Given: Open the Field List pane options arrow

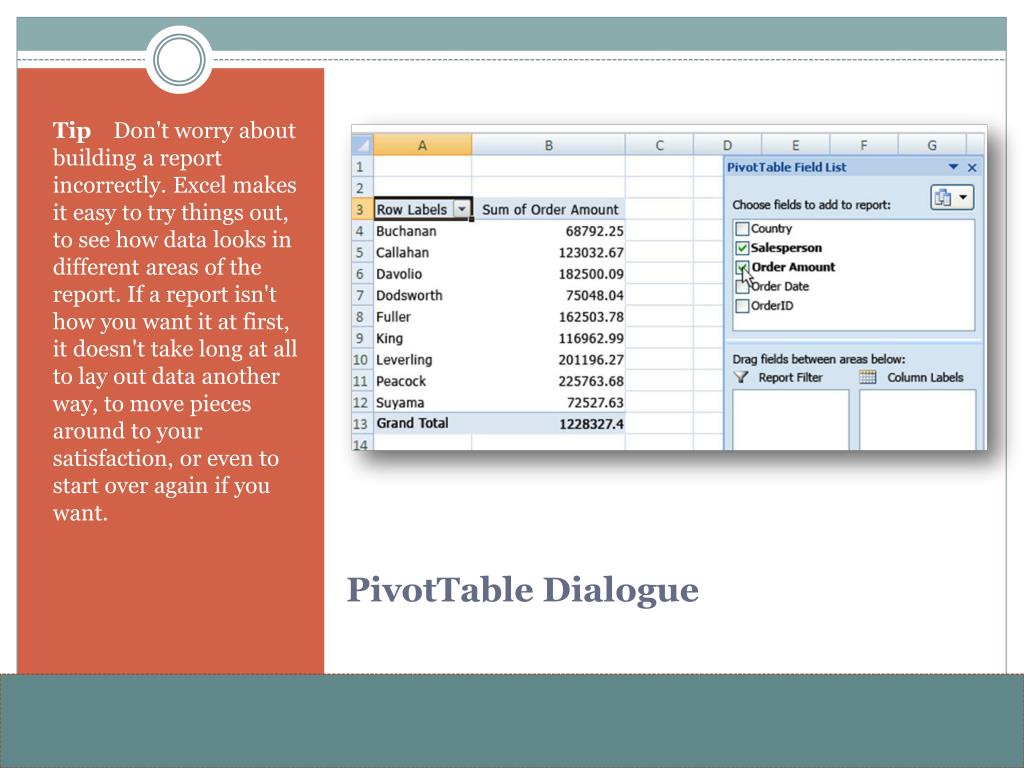Looking at the screenshot, I should (953, 167).
